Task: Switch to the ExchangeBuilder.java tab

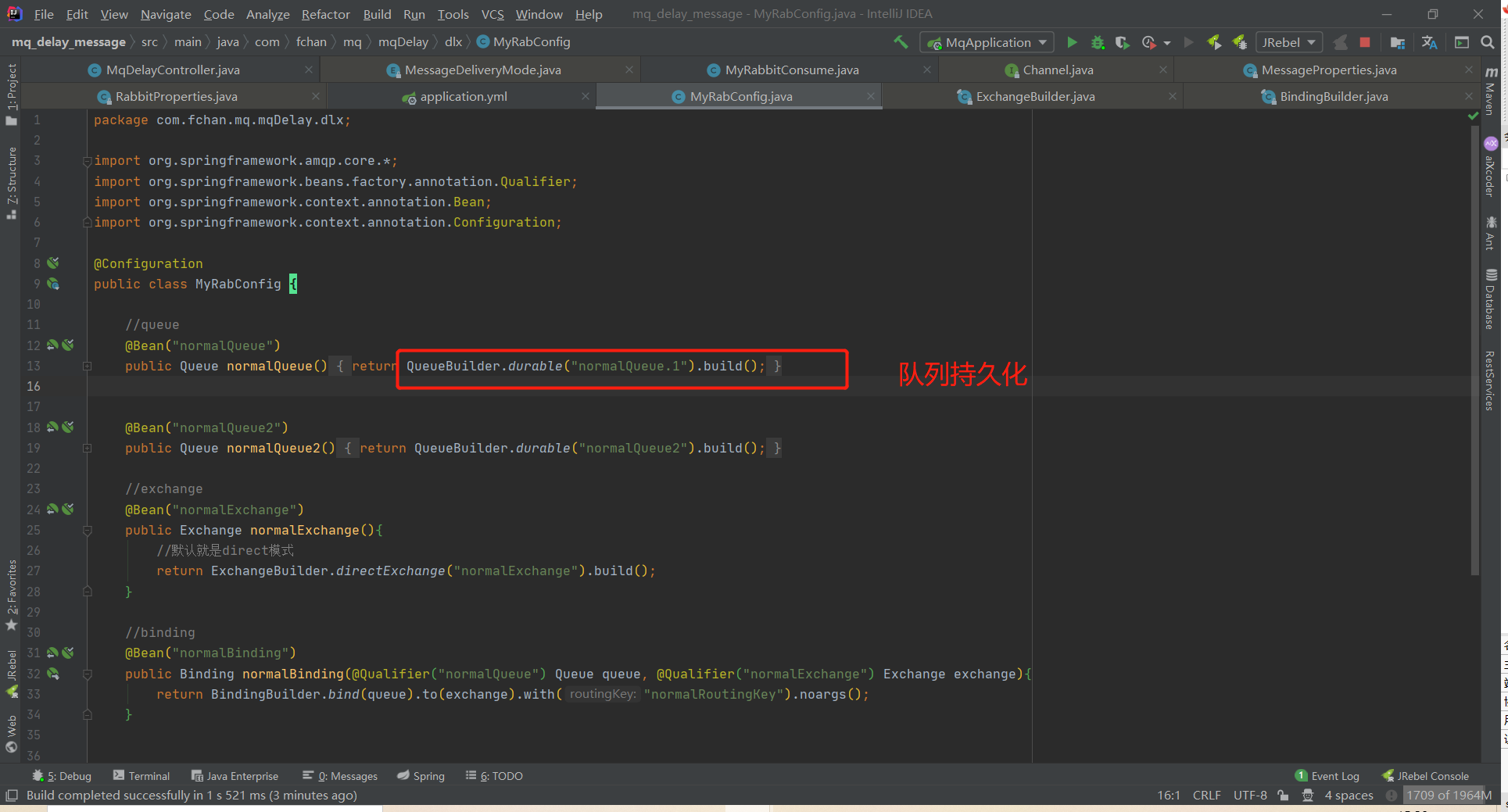Action: click(1035, 96)
